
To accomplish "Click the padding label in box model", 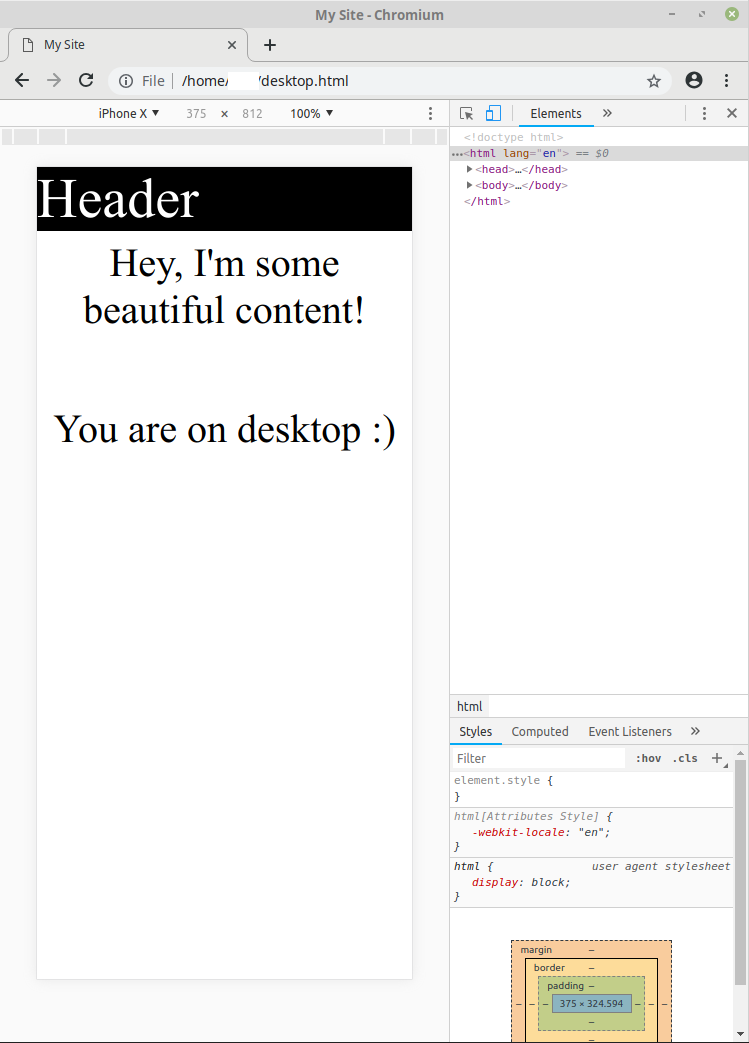I will click(565, 986).
